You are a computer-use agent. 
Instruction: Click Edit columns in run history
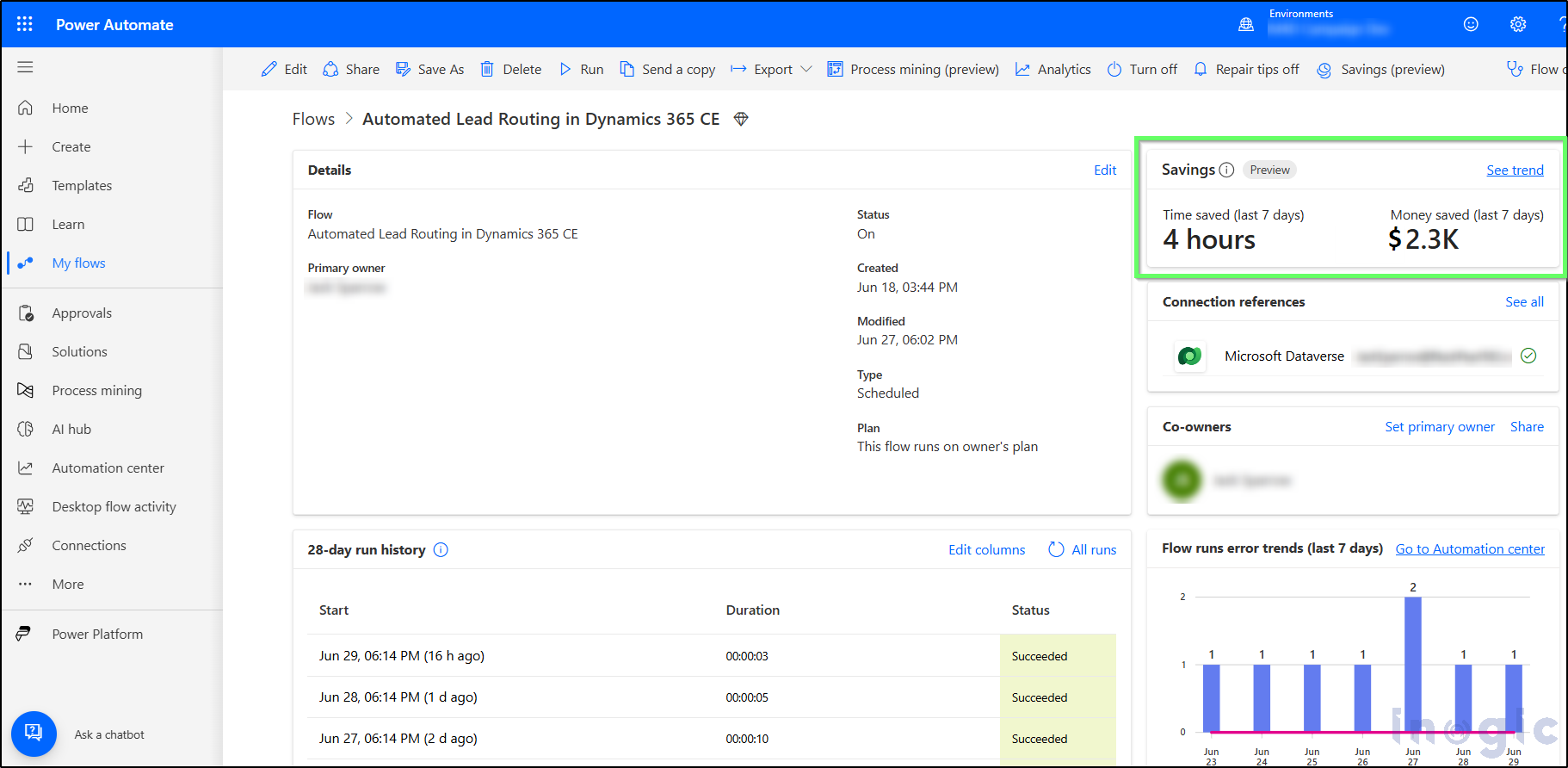(x=986, y=549)
